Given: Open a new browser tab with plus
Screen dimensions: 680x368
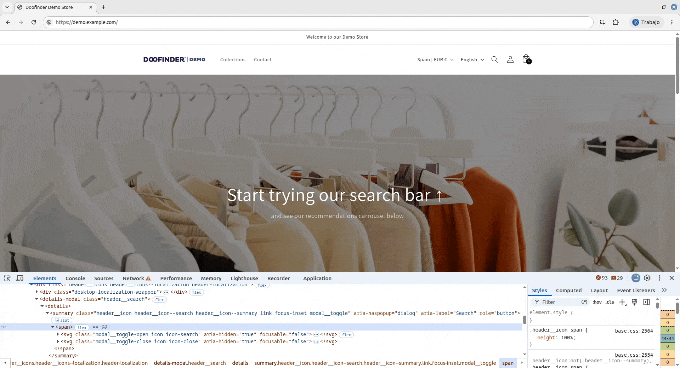Looking at the screenshot, I should point(103,7).
